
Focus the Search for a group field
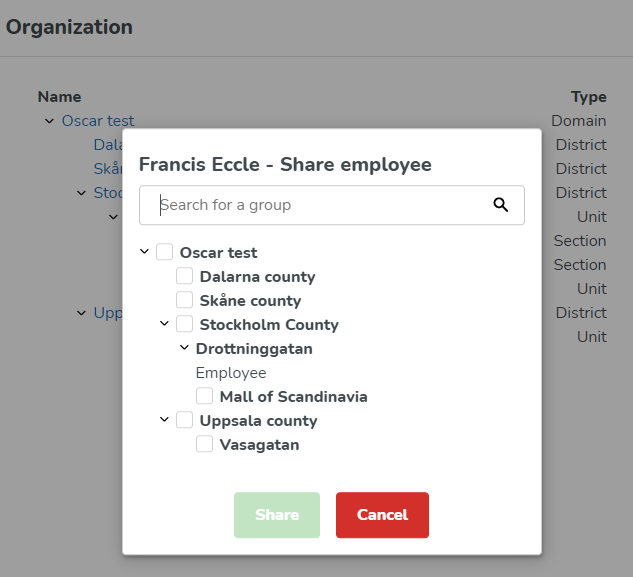[320, 205]
